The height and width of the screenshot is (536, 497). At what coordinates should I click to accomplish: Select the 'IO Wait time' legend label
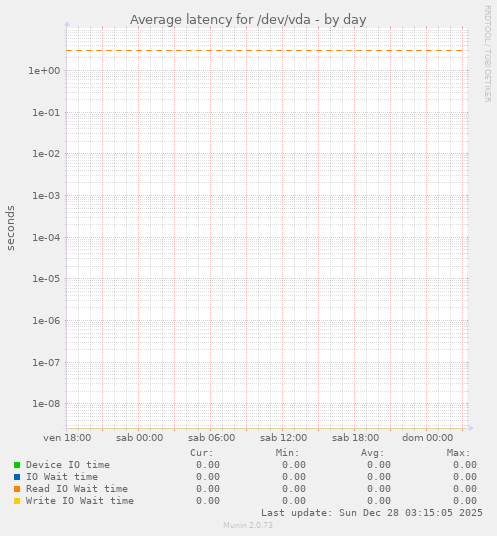62,477
